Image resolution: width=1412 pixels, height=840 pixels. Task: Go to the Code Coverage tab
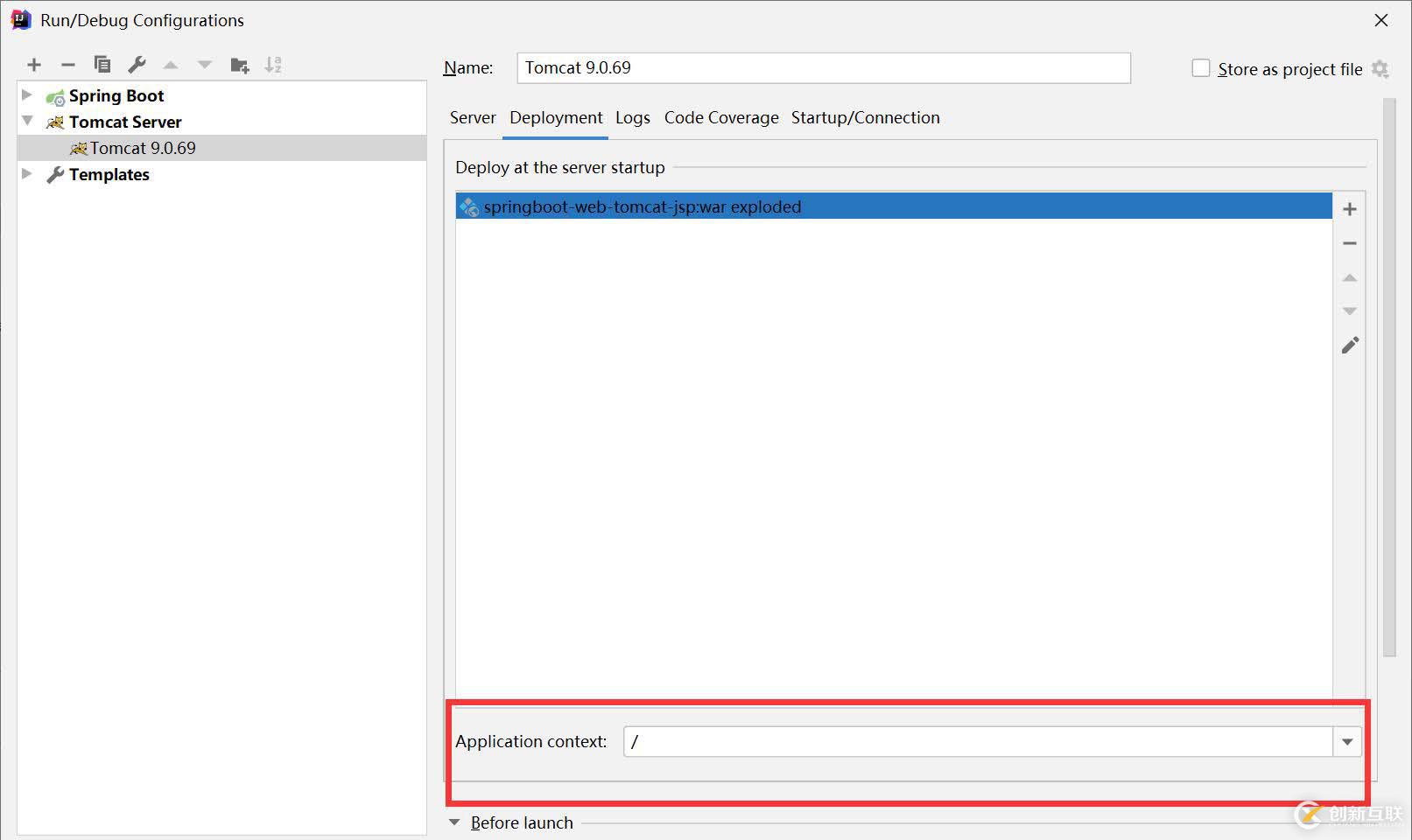(x=721, y=118)
